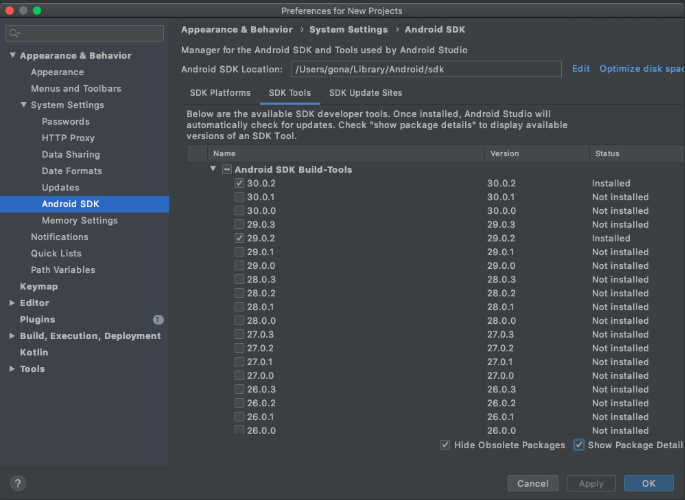Click the 'Installed' status for 30.0.2
The height and width of the screenshot is (500, 685).
[611, 183]
